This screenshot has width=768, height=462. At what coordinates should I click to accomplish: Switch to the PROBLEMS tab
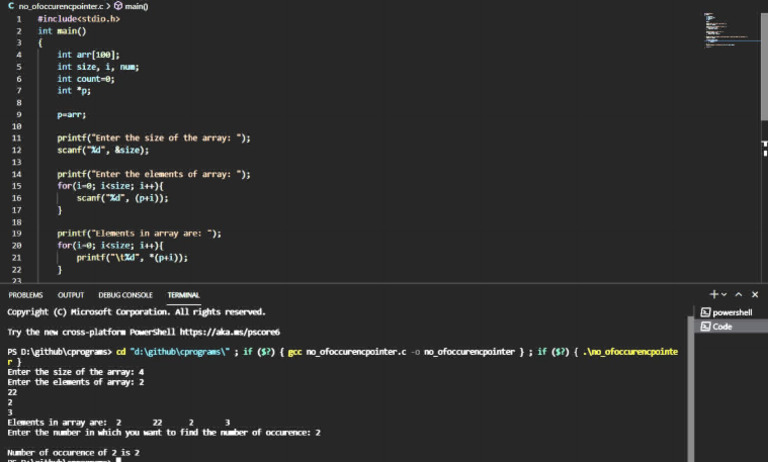tap(25, 295)
